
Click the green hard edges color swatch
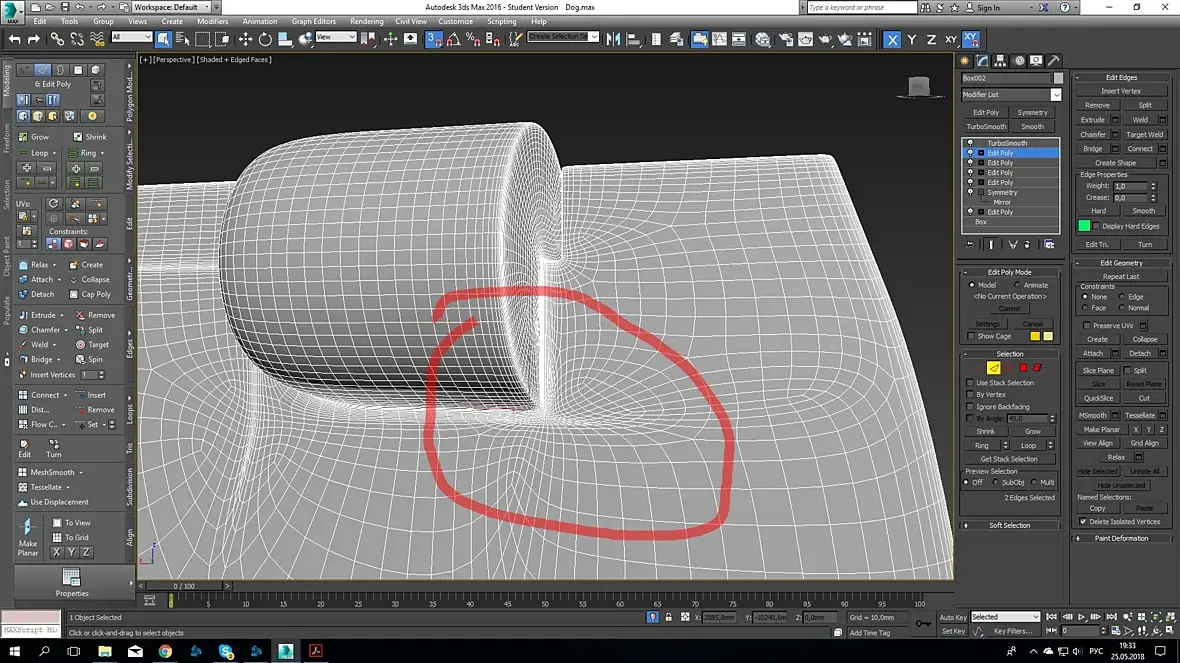[x=1084, y=226]
